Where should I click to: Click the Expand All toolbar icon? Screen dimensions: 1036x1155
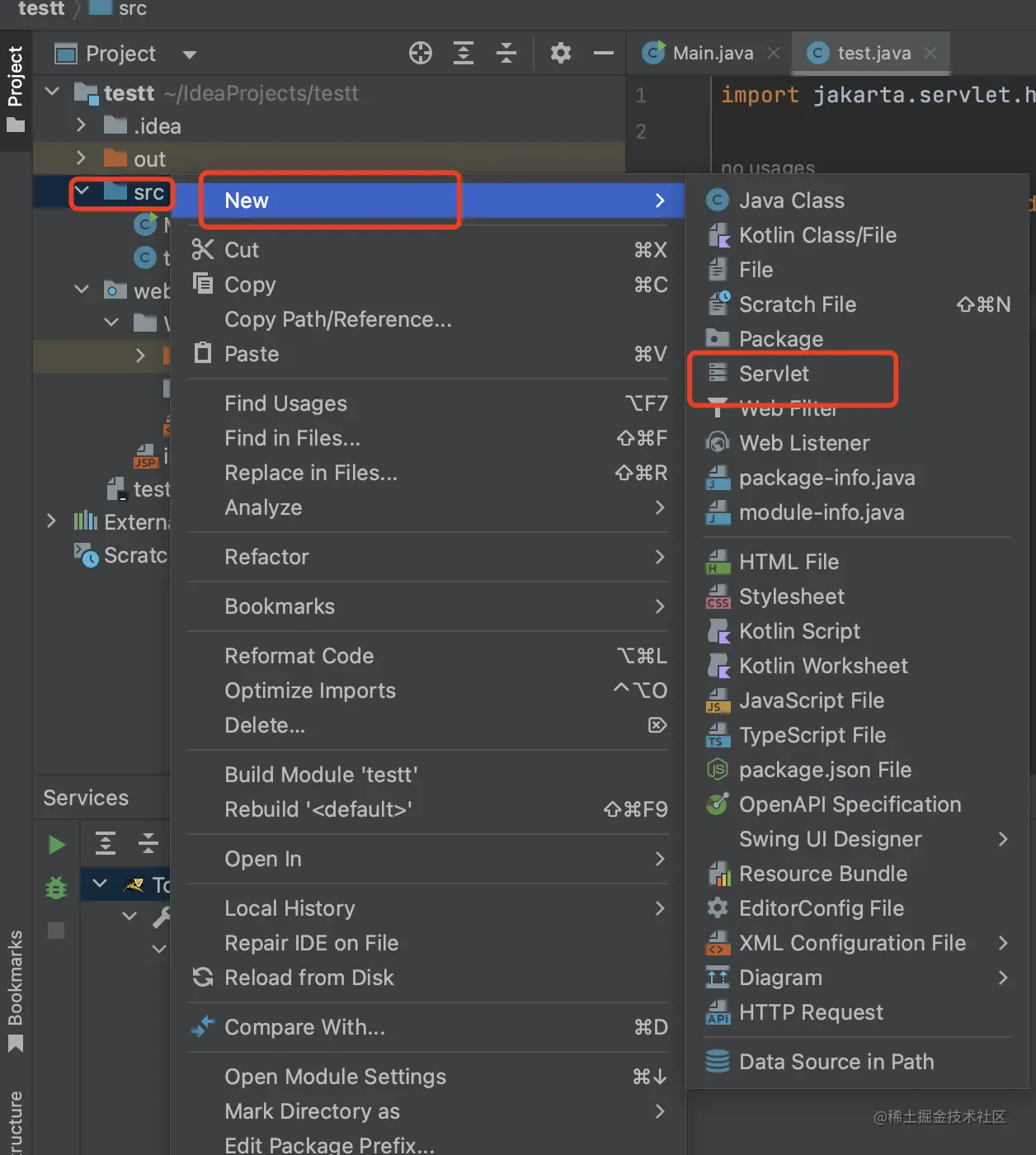[x=464, y=54]
